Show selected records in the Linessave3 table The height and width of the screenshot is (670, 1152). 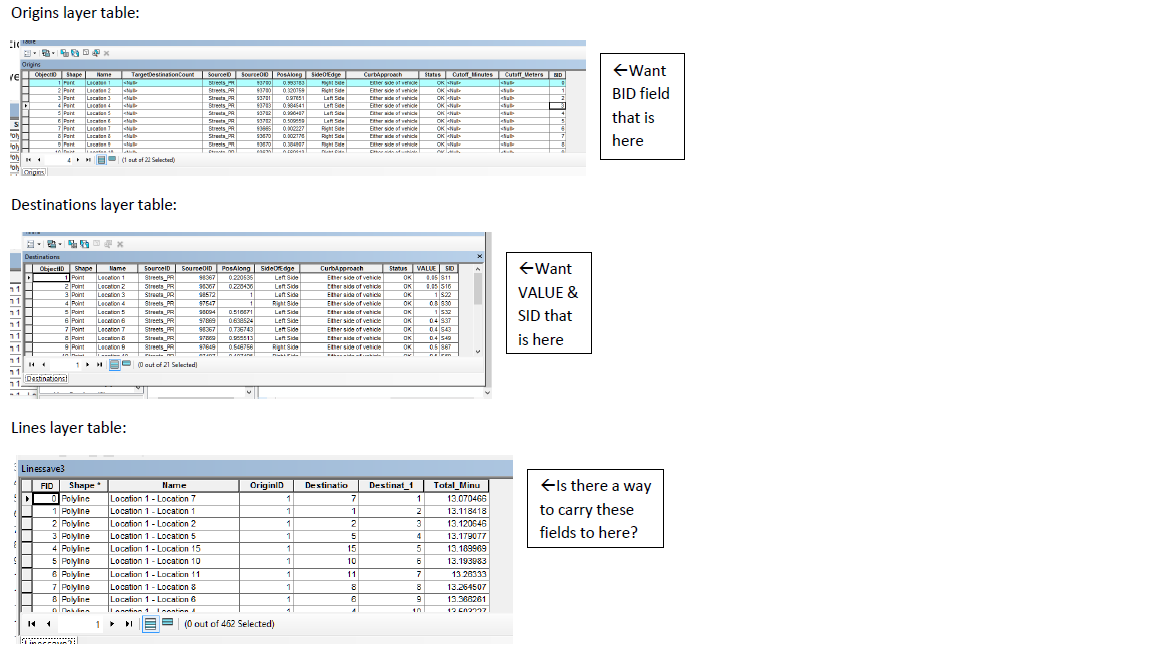coord(168,624)
